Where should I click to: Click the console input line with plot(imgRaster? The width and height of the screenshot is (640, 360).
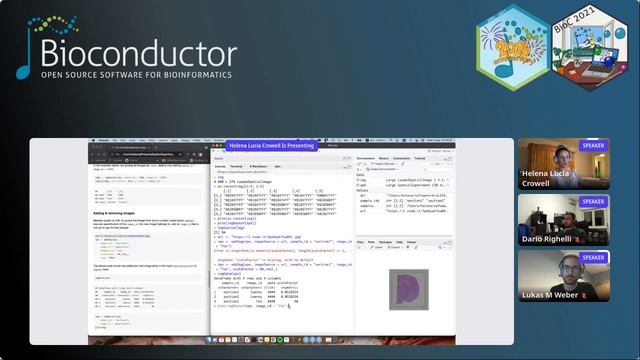click(252, 306)
